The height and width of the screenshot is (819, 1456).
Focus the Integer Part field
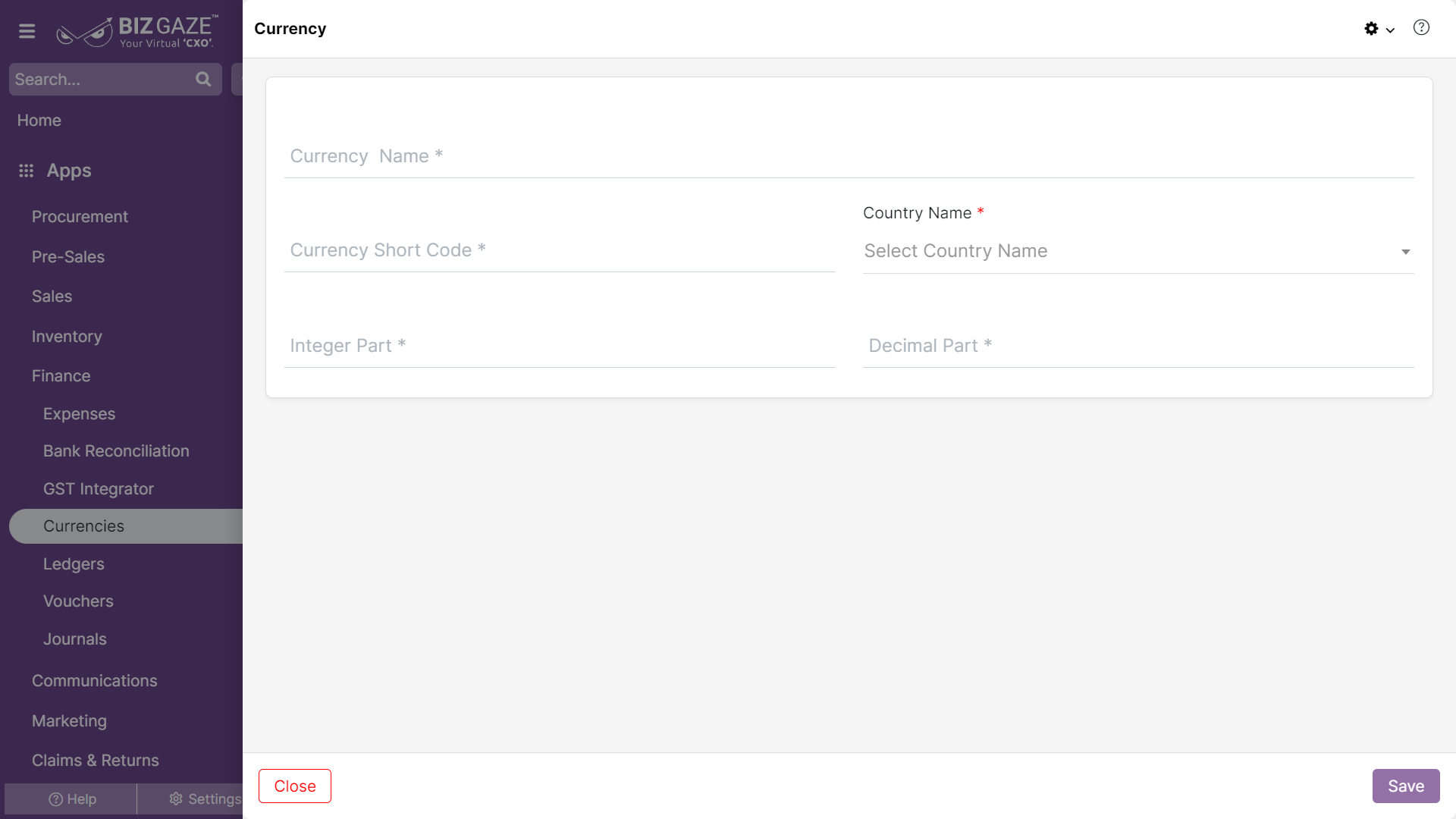tap(560, 346)
